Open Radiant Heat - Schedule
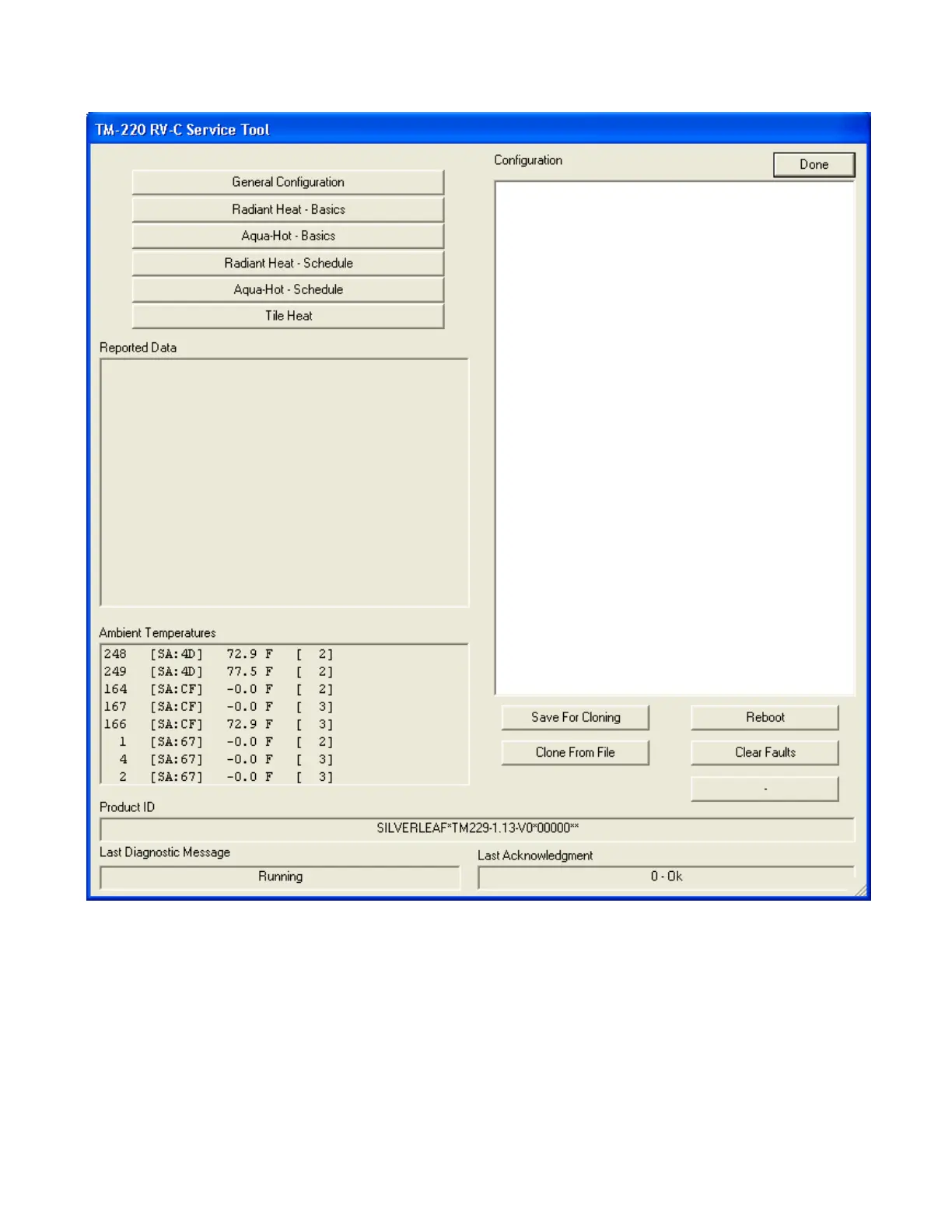Screen dimensions: 952x1232 (x=288, y=263)
